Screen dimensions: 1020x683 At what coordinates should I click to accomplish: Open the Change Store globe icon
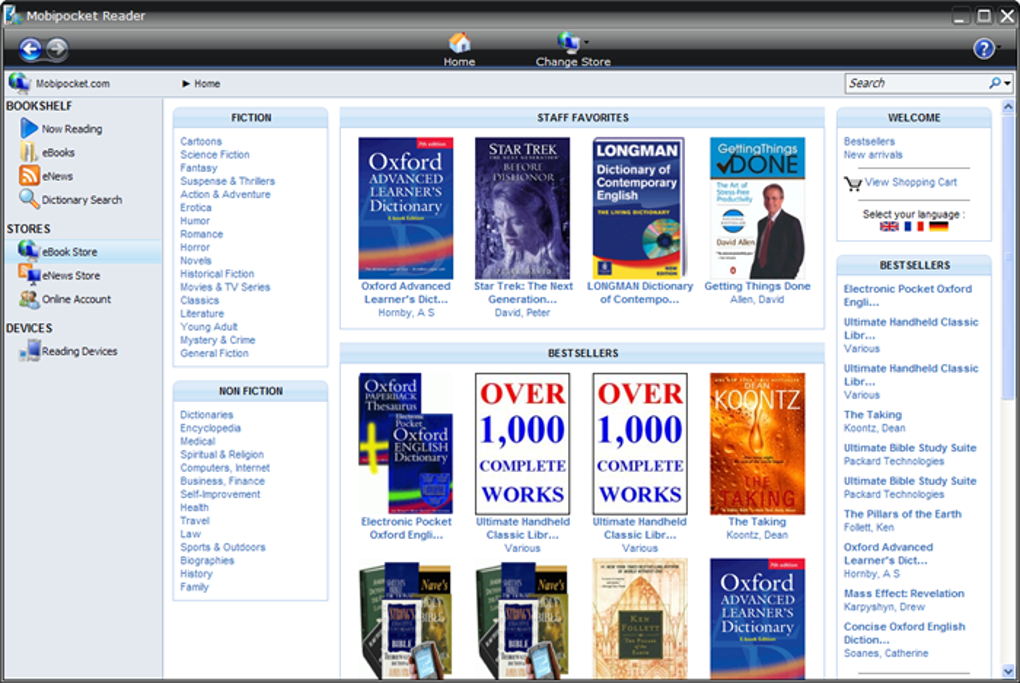[x=569, y=42]
